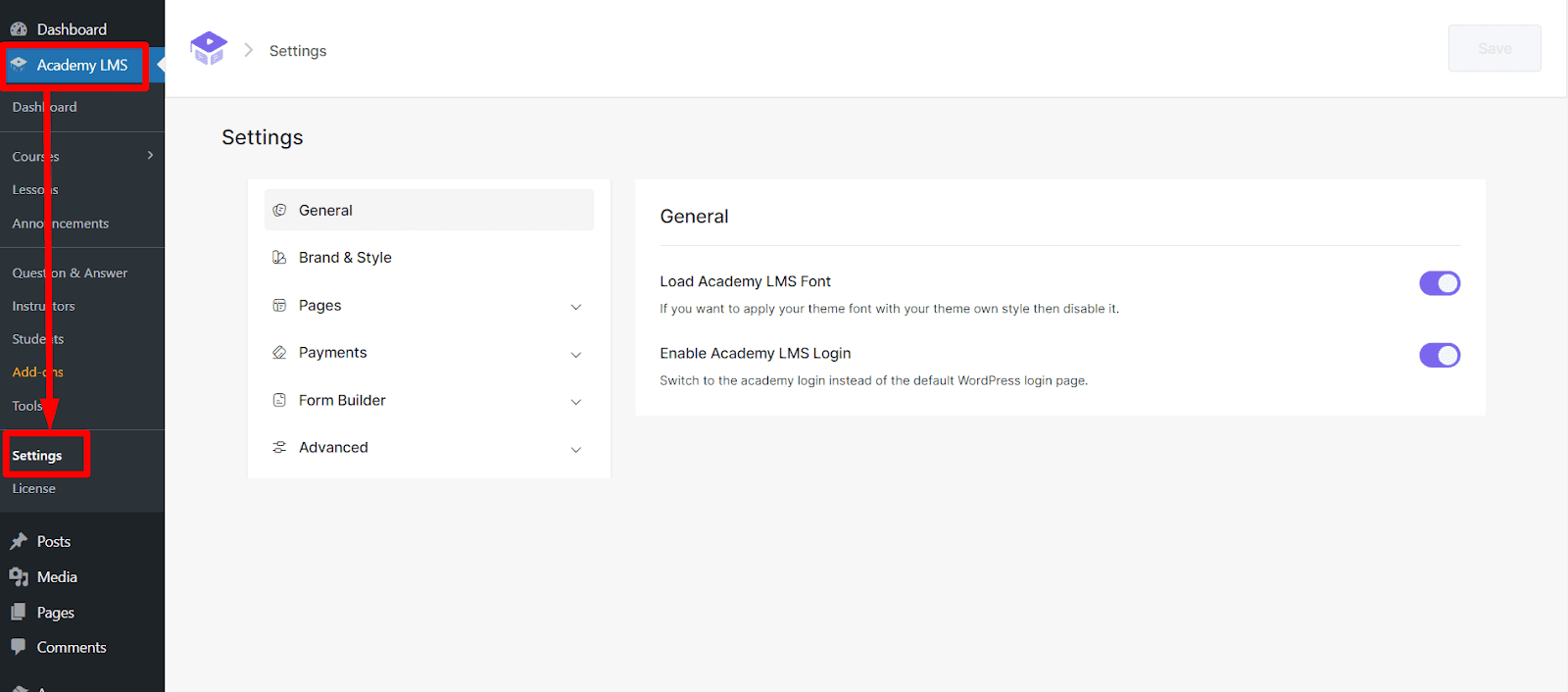Viewport: 1568px width, 692px height.
Task: Click the Payments icon in settings list
Action: coord(279,353)
